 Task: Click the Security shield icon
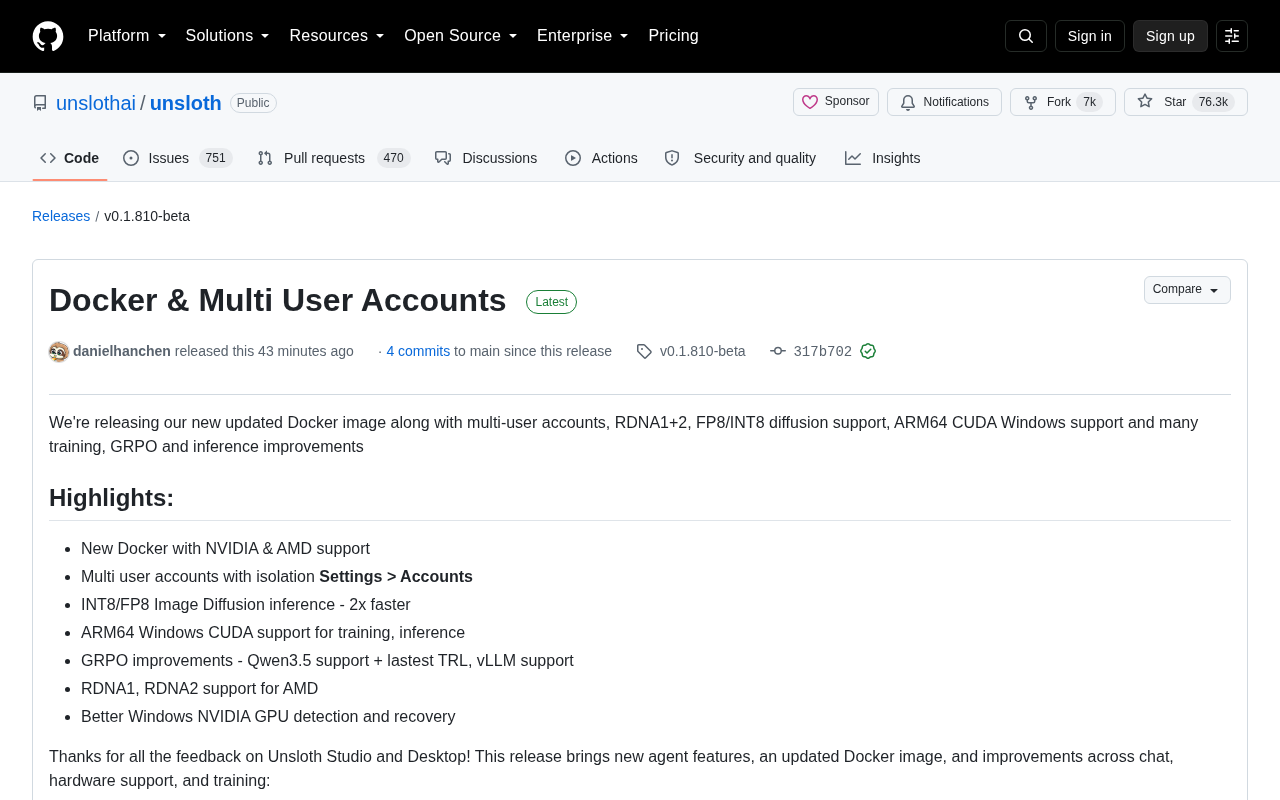point(672,158)
